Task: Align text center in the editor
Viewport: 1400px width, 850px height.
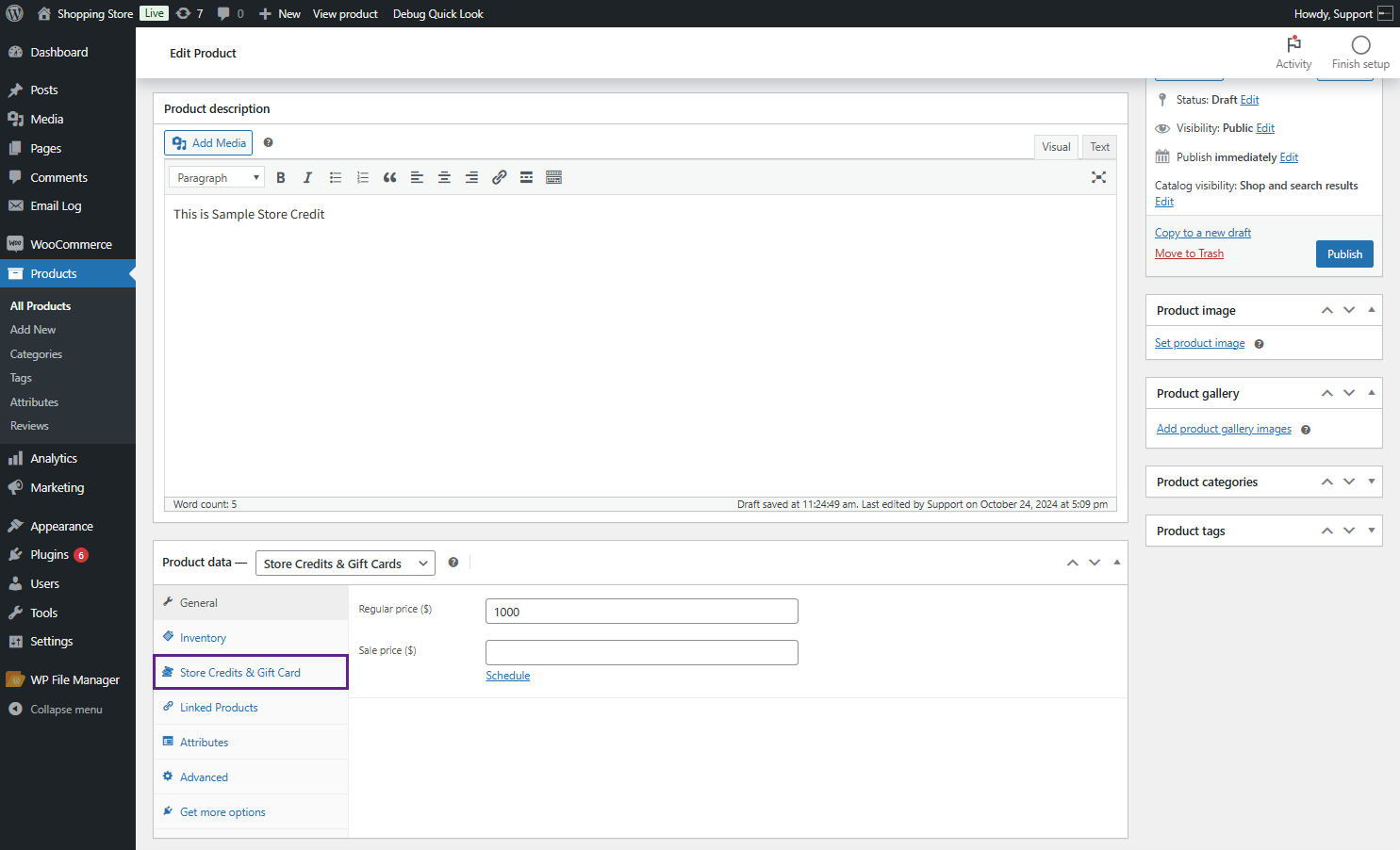Action: [x=444, y=177]
